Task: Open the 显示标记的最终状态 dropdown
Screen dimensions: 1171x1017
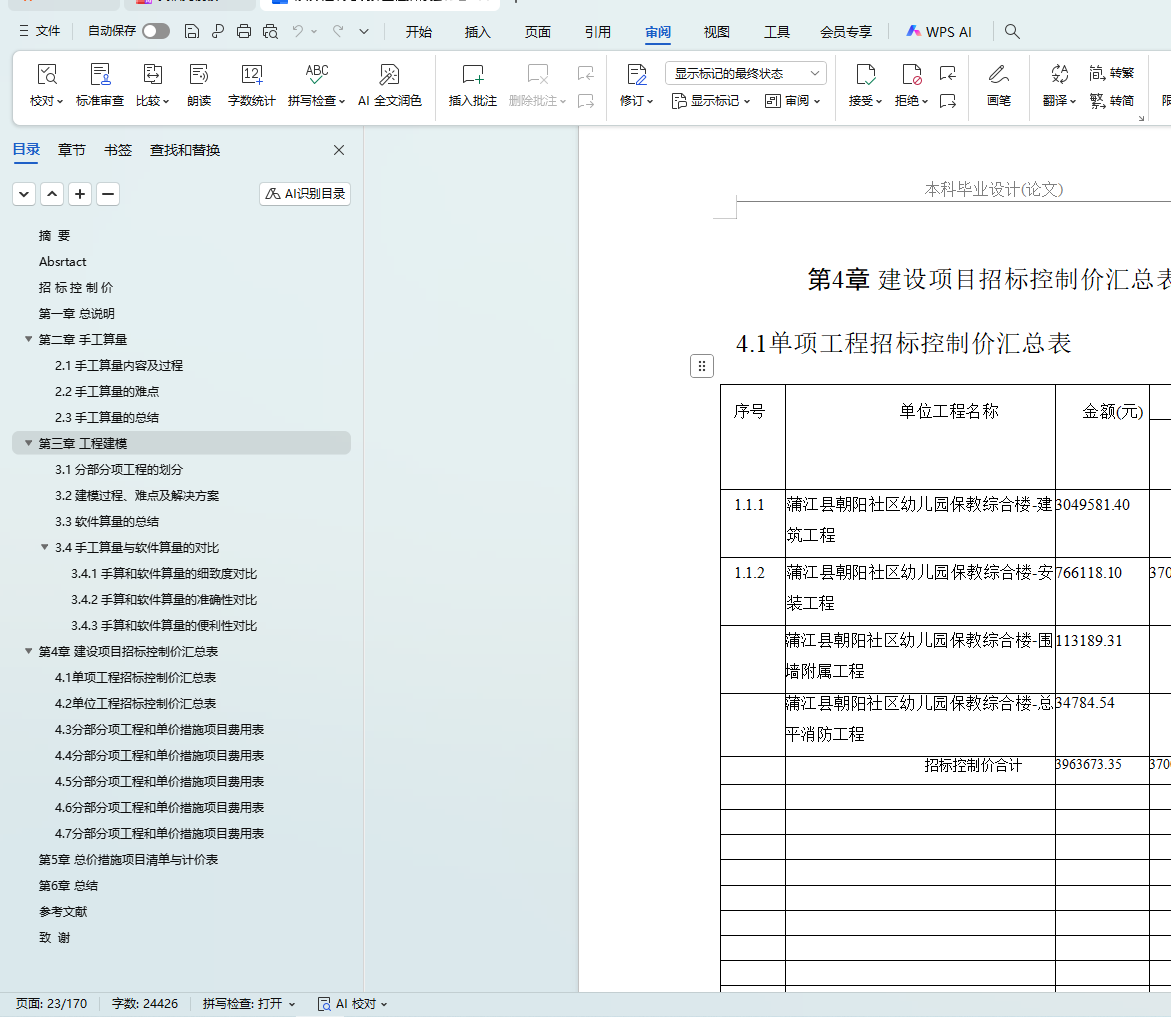Action: 745,73
